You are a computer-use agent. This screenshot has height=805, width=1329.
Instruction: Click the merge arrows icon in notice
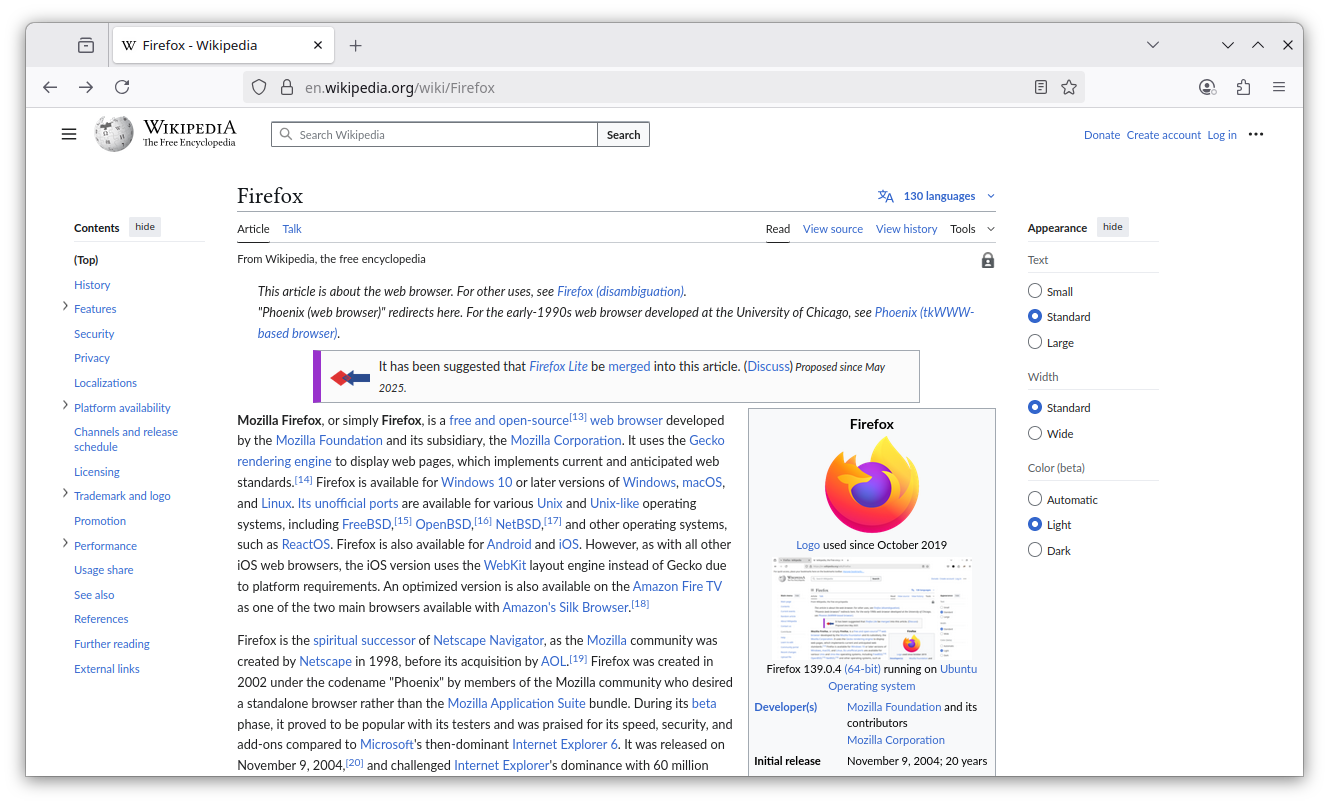(350, 377)
